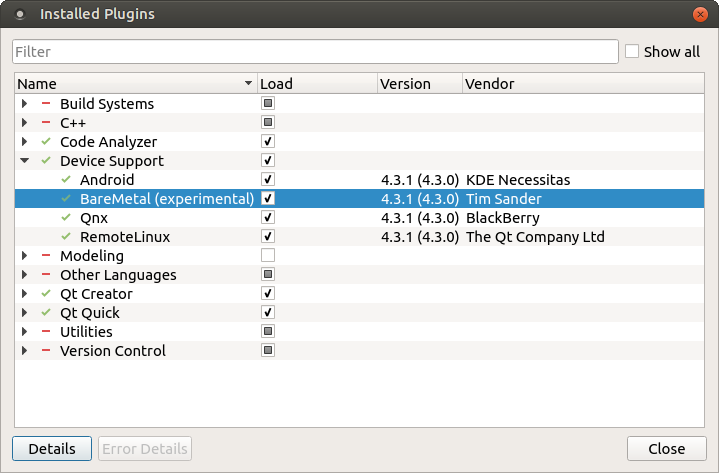Sort by the Name column header
The width and height of the screenshot is (719, 473).
(130, 84)
